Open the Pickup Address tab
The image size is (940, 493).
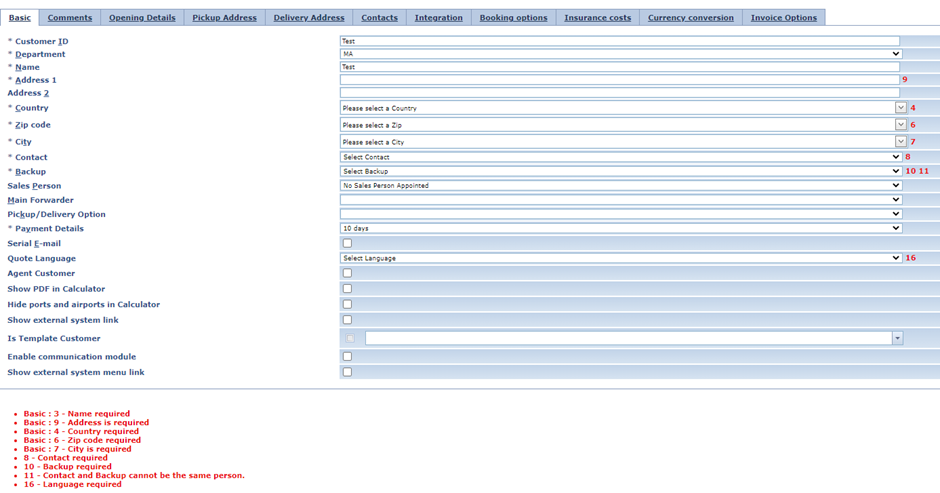[x=224, y=18]
